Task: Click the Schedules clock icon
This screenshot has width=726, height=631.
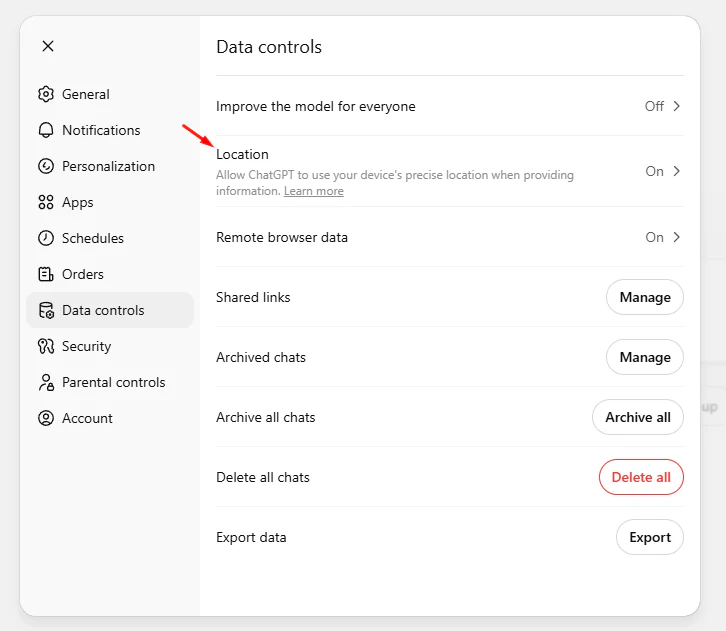Action: [x=45, y=238]
